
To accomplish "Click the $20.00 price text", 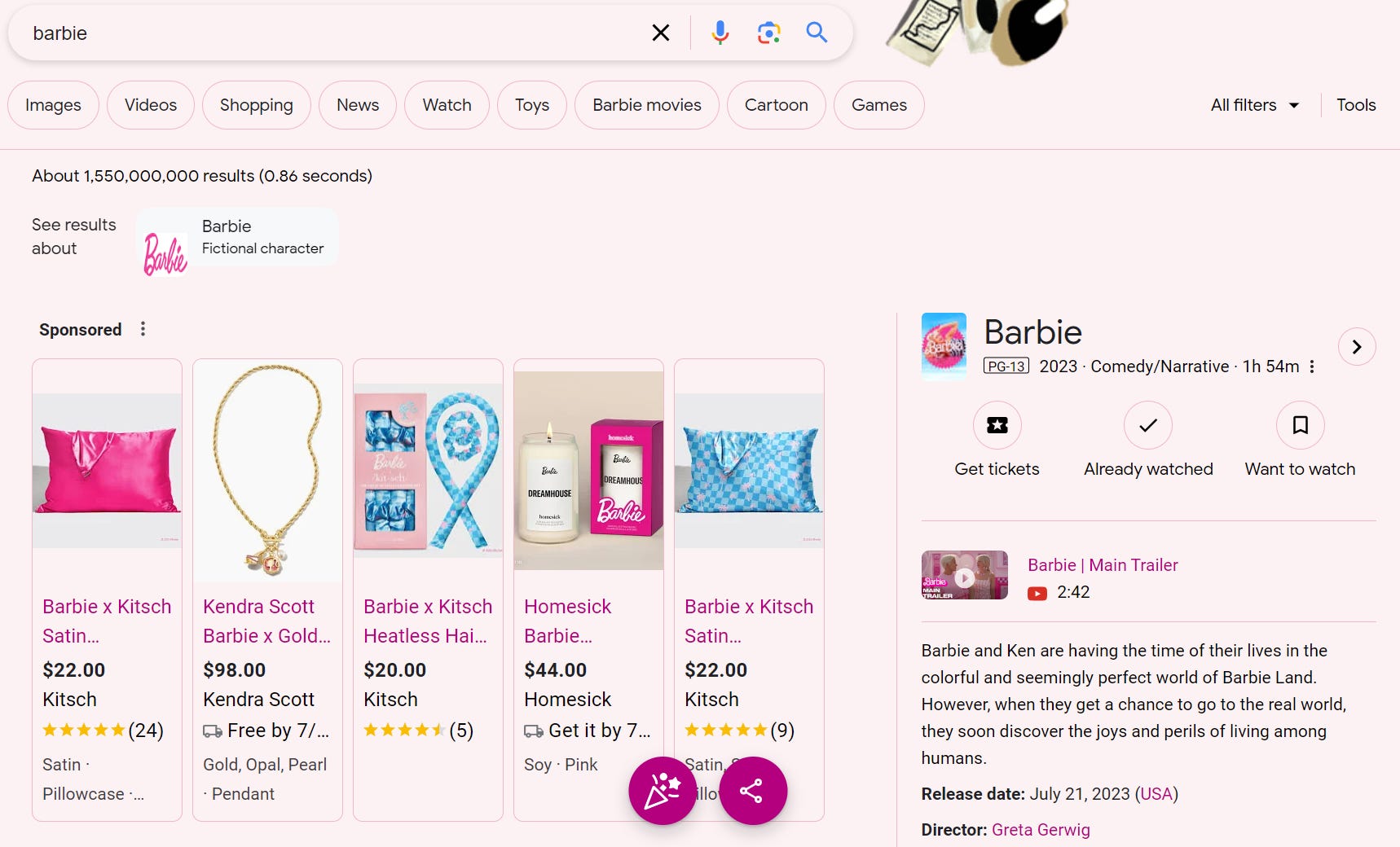I will [394, 670].
